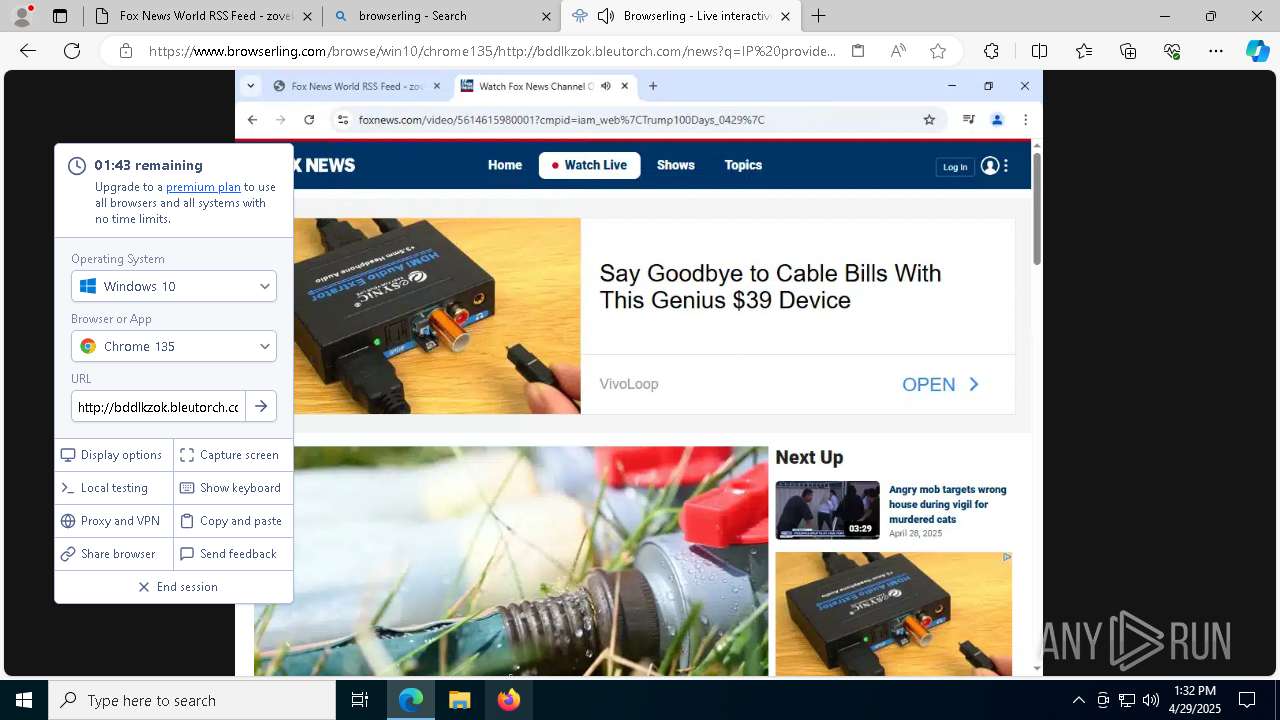
Task: View site information lock icon
Action: click(125, 51)
